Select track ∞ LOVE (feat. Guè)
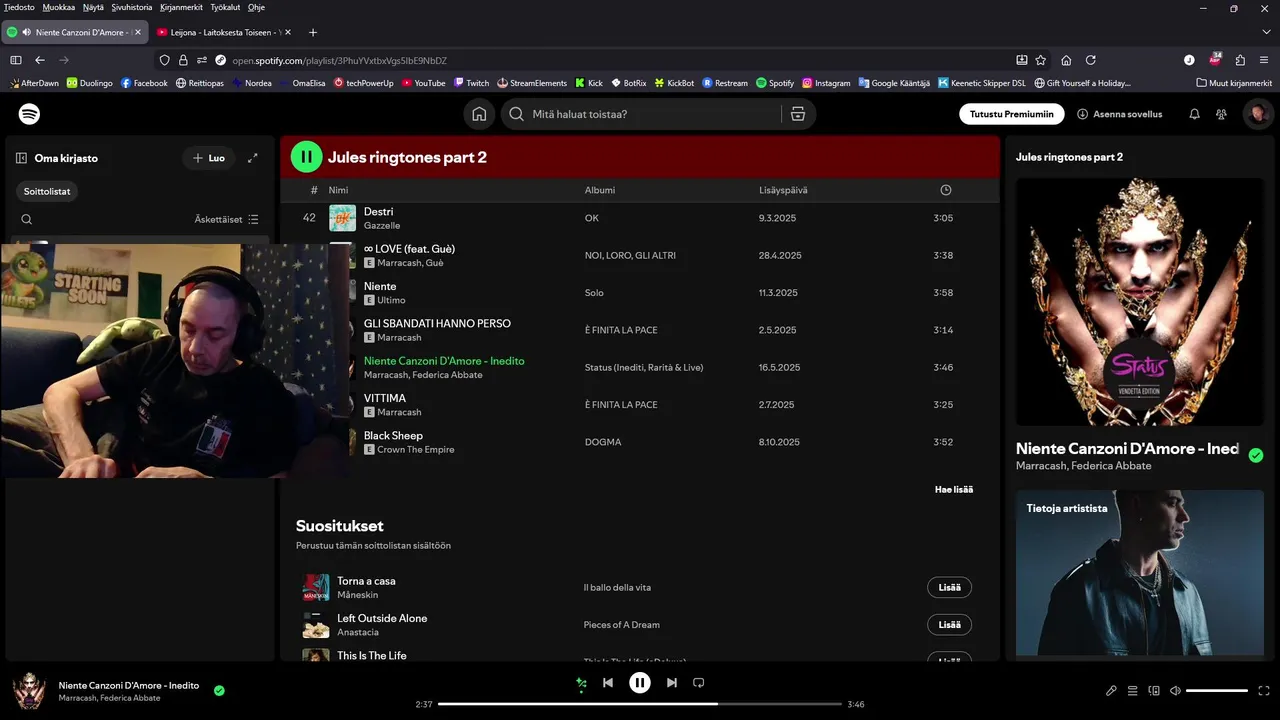 point(409,249)
